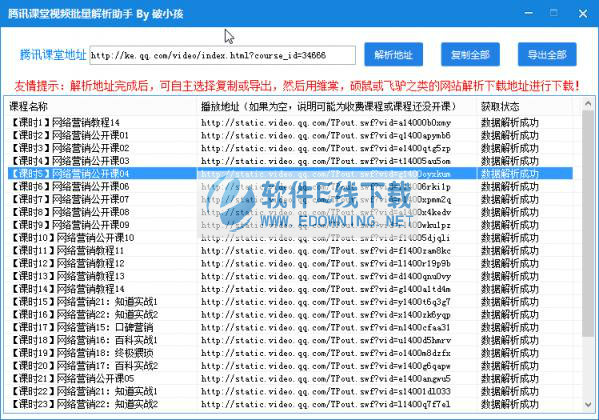Screen dimensions: 599x420
Task: Click the list scrollbar up arrow
Action: tap(588, 103)
